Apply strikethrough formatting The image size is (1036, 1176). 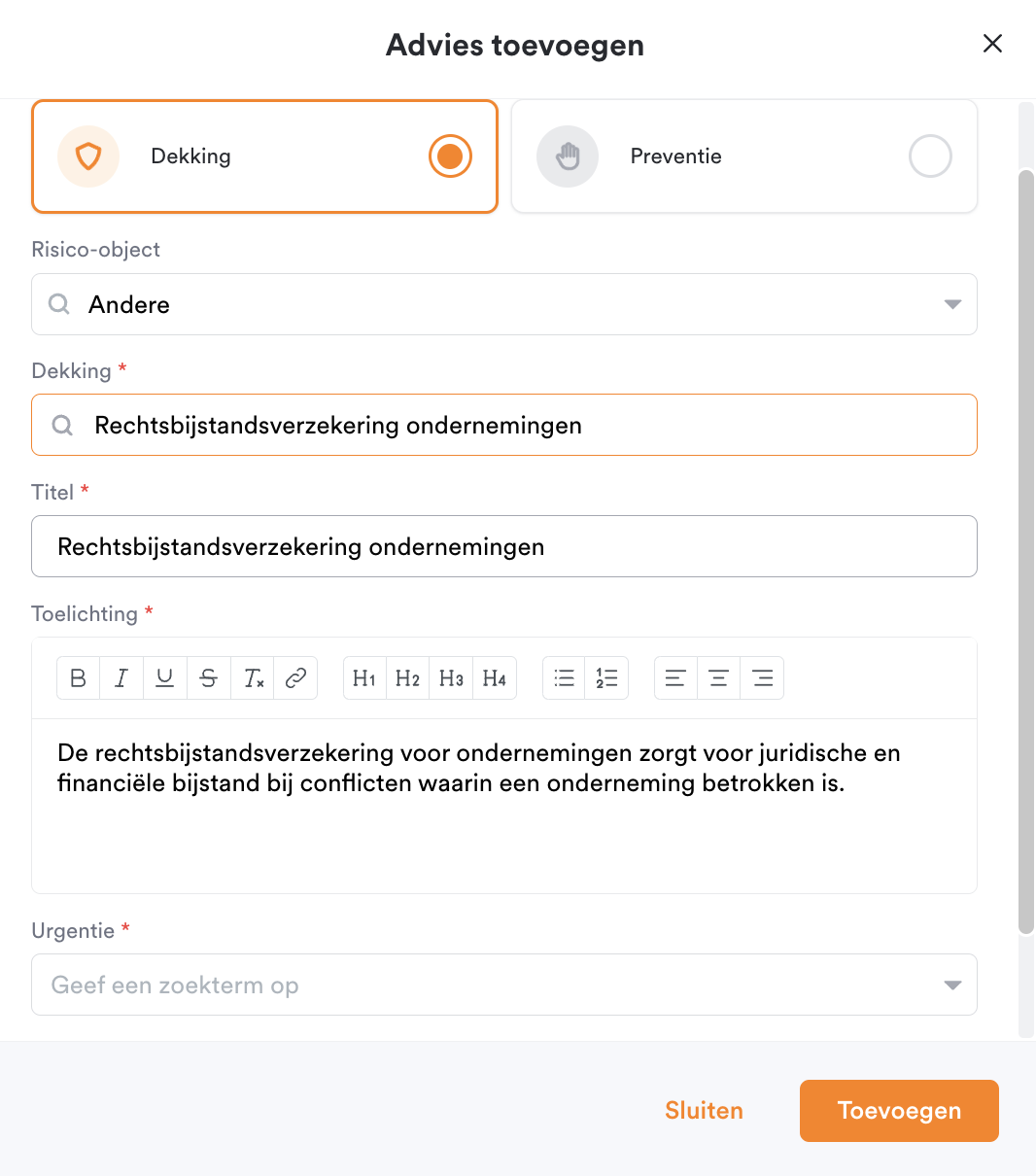[x=209, y=678]
